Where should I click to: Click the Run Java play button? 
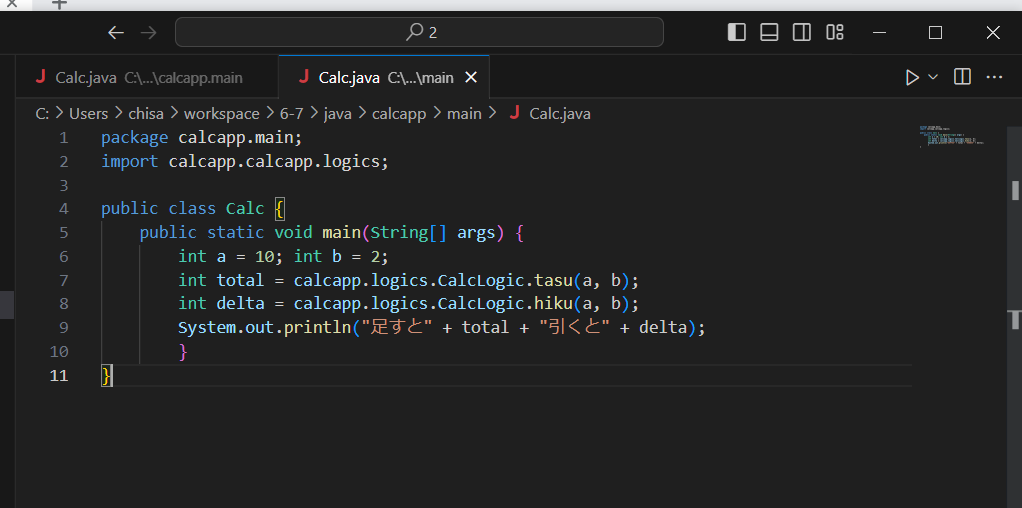[x=911, y=77]
